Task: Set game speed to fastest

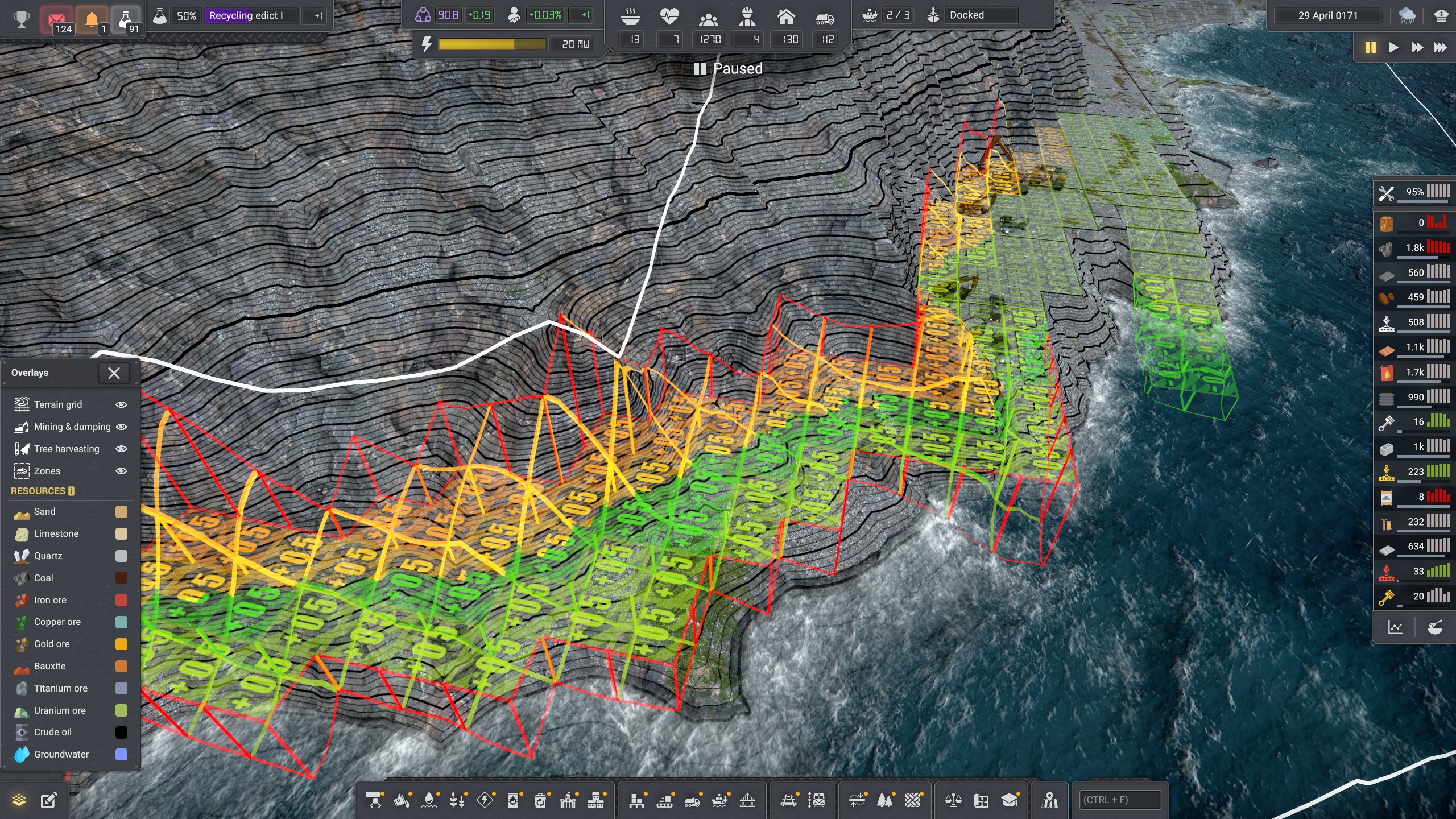Action: point(1440,47)
